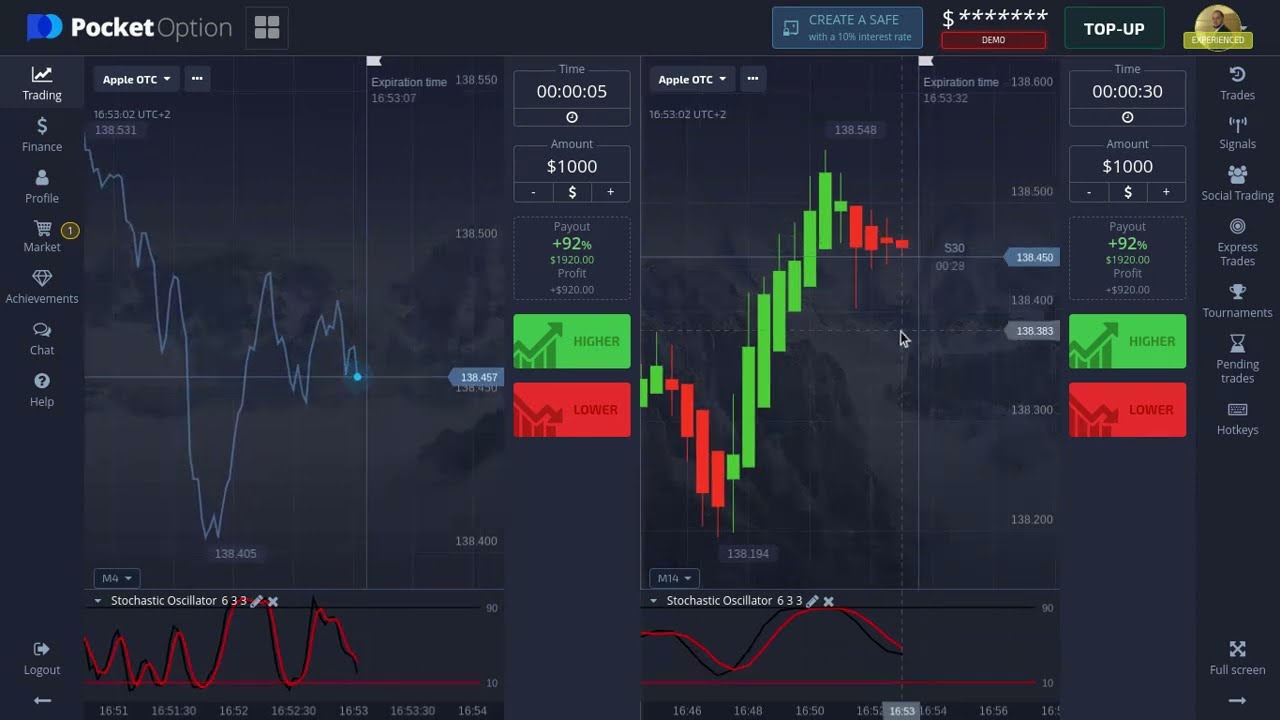
Task: Click HIGHER button on right panel
Action: click(x=1127, y=341)
